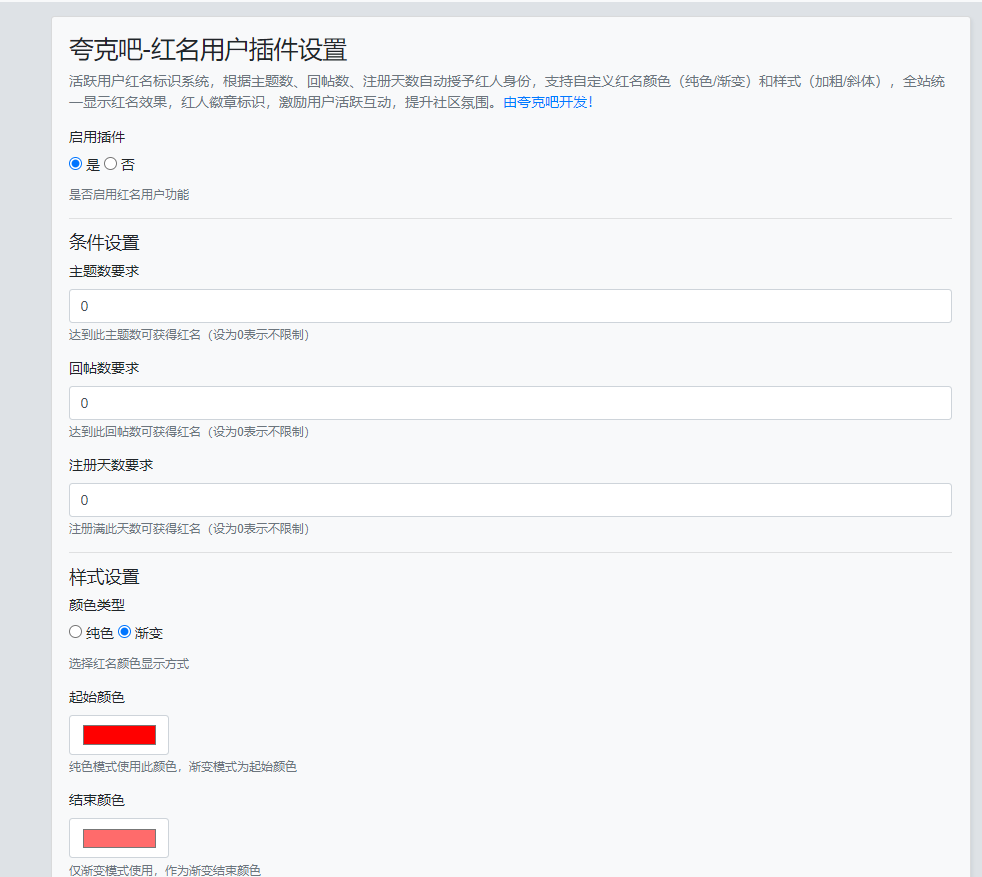Image resolution: width=982 pixels, height=877 pixels.
Task: Click the 夸克吧-红名用户插件设置 page title
Action: click(208, 49)
